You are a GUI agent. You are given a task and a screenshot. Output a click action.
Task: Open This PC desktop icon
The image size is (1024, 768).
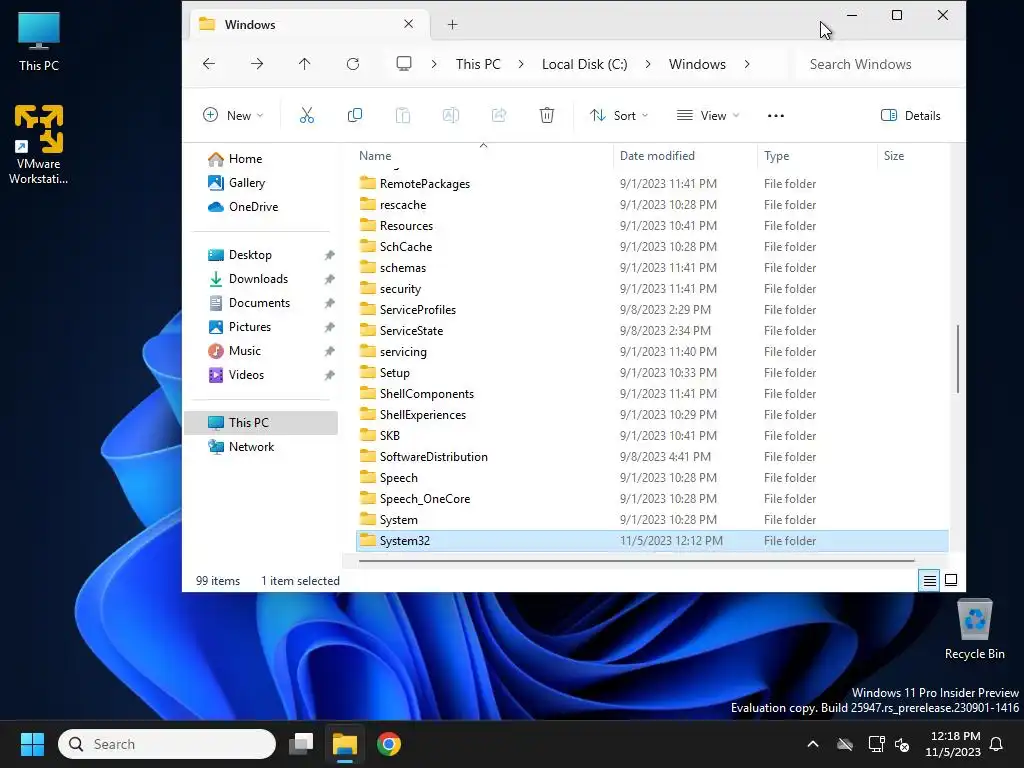pyautogui.click(x=39, y=41)
